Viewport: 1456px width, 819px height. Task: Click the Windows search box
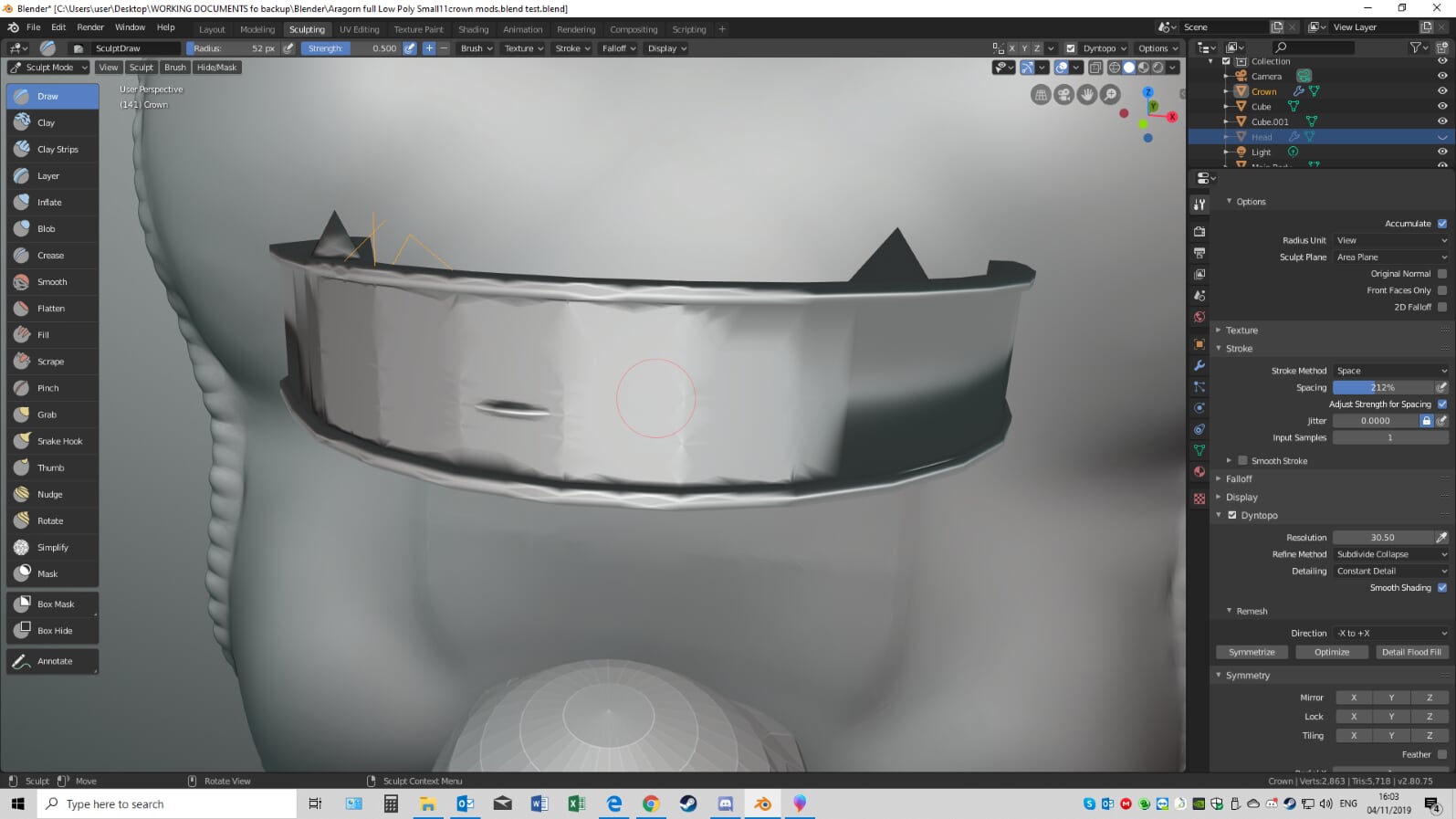pos(167,803)
